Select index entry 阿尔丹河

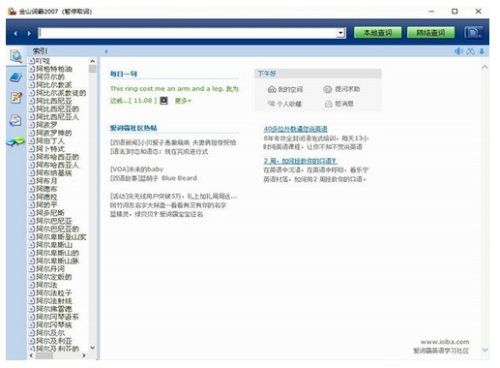tap(50, 269)
